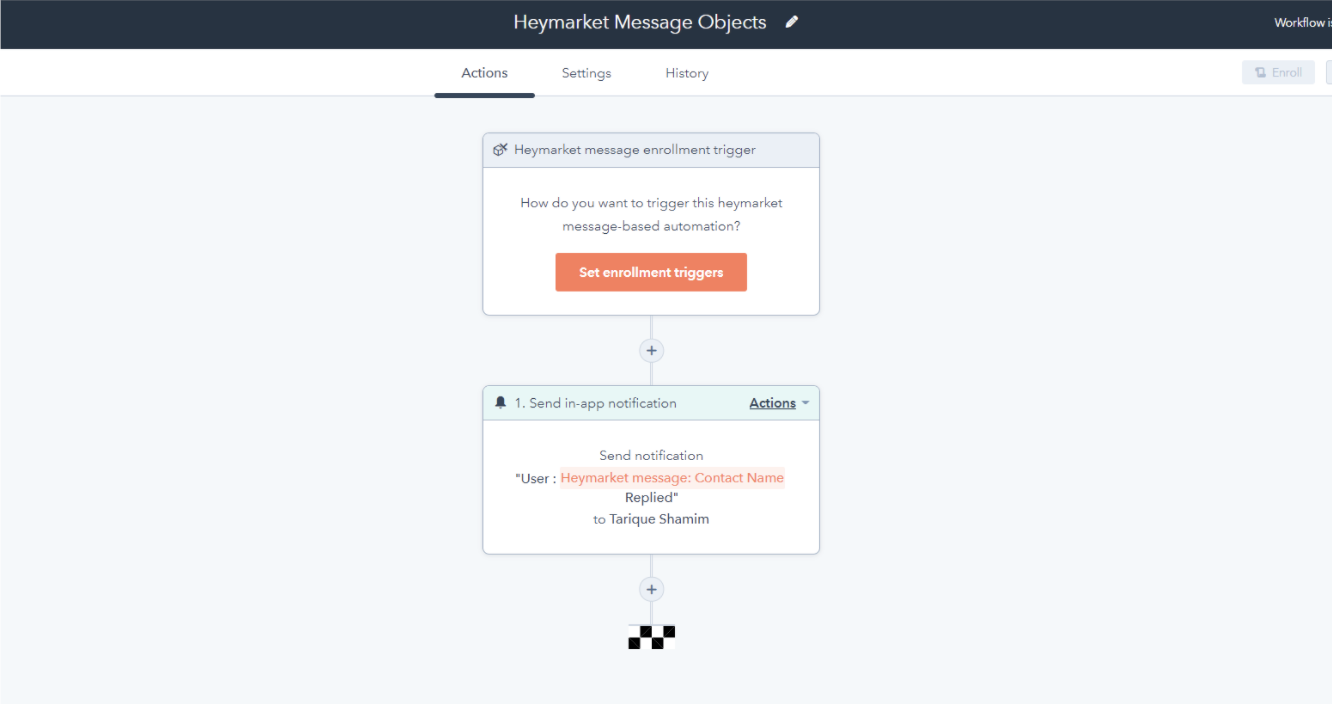1332x704 pixels.
Task: Add action below Send in-app notification
Action: click(x=651, y=589)
